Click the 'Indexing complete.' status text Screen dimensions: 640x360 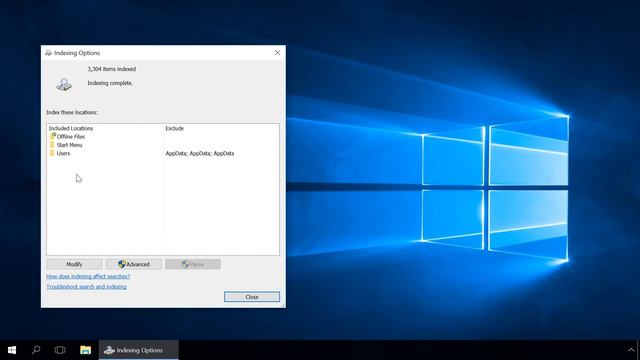coord(110,83)
